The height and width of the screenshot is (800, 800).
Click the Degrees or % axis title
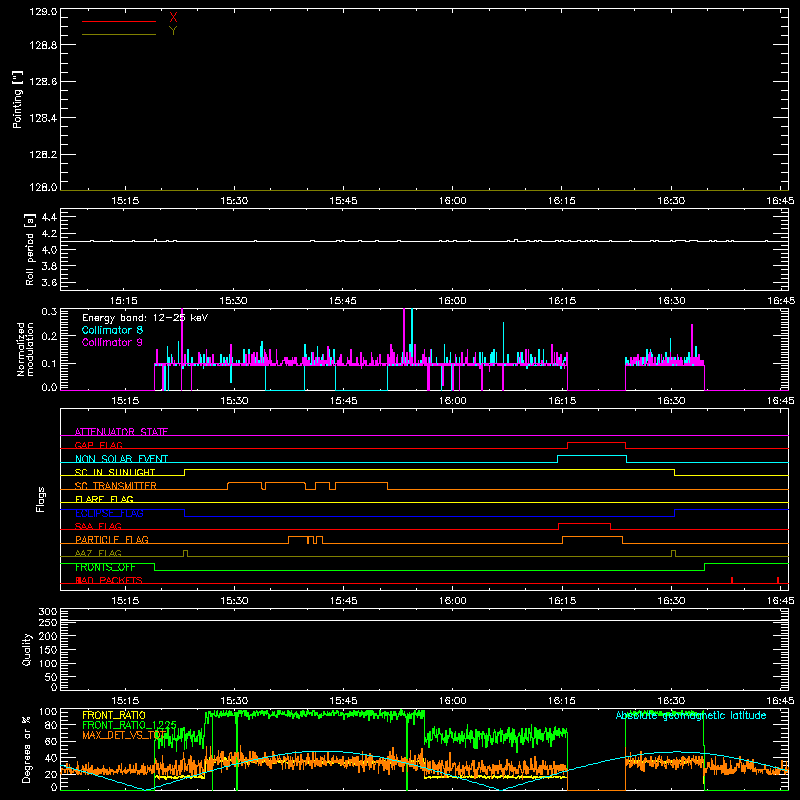tap(27, 749)
